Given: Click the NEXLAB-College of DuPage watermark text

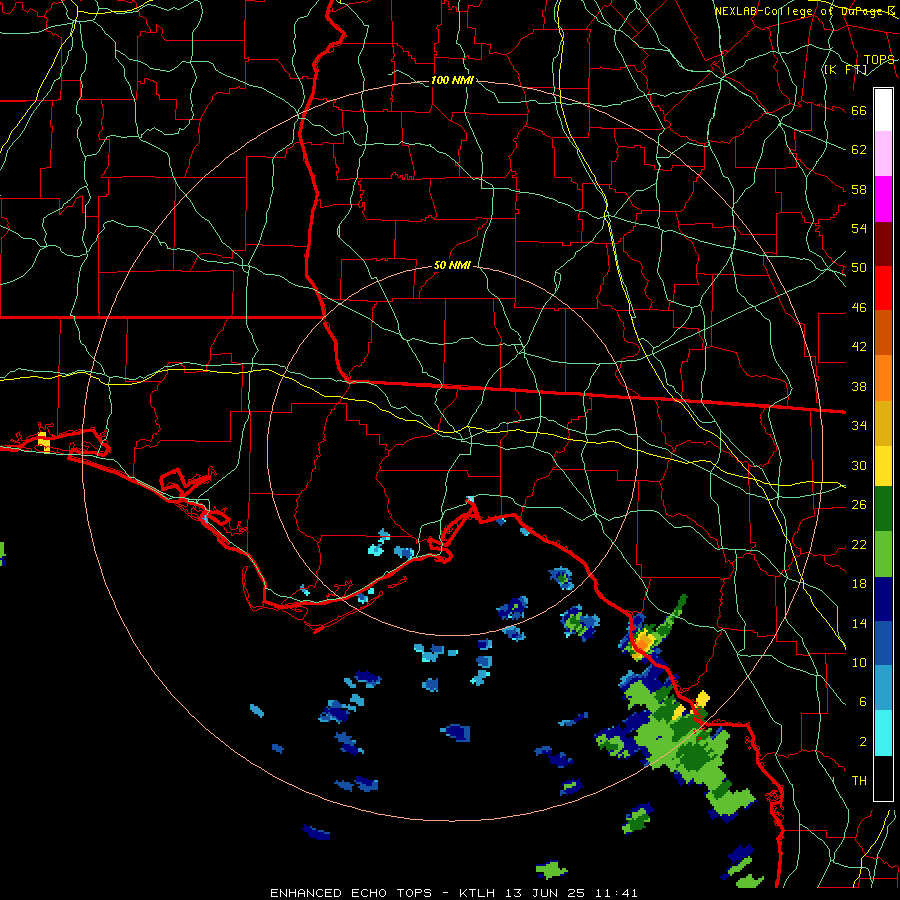Looking at the screenshot, I should pyautogui.click(x=804, y=11).
